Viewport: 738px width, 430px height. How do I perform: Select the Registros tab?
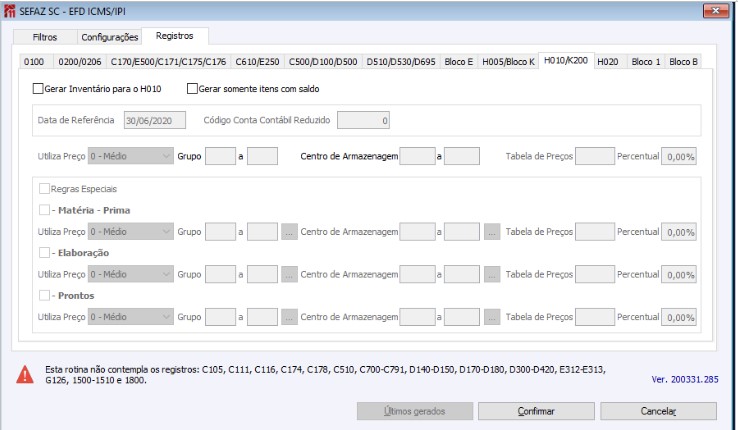click(175, 36)
